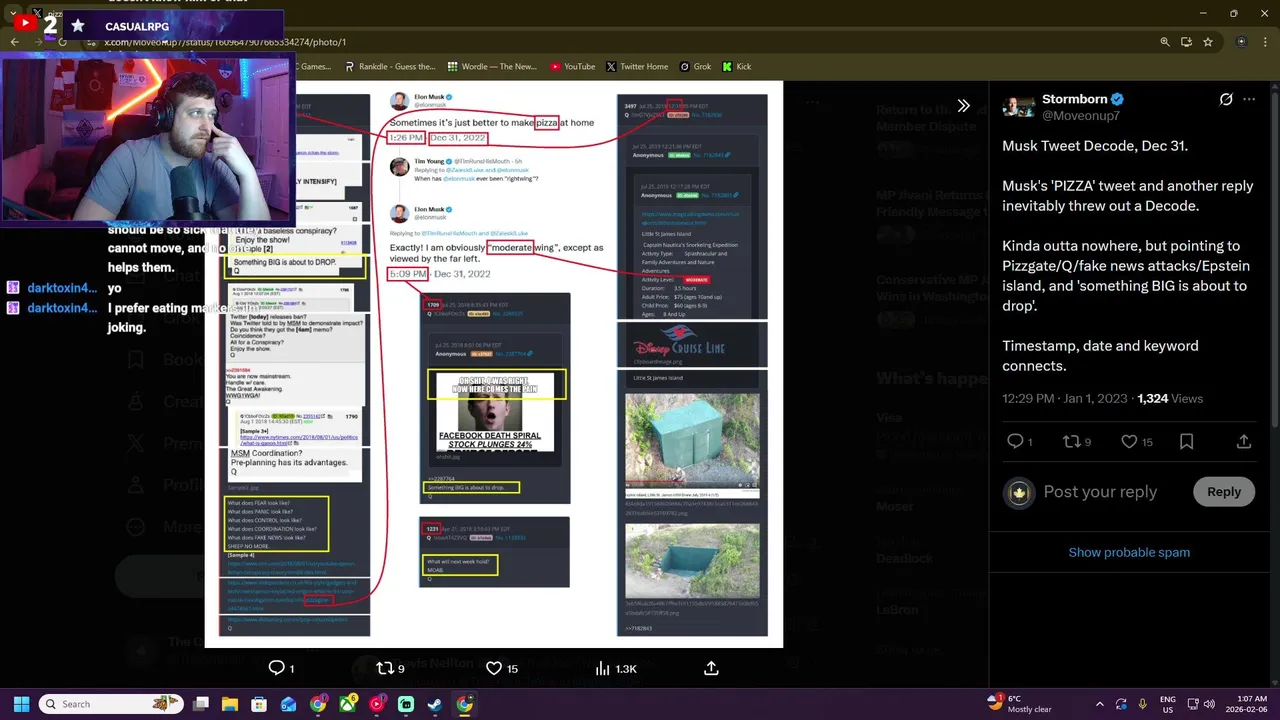The width and height of the screenshot is (1280, 720).
Task: Click the repost icon below the photo
Action: tap(385, 668)
